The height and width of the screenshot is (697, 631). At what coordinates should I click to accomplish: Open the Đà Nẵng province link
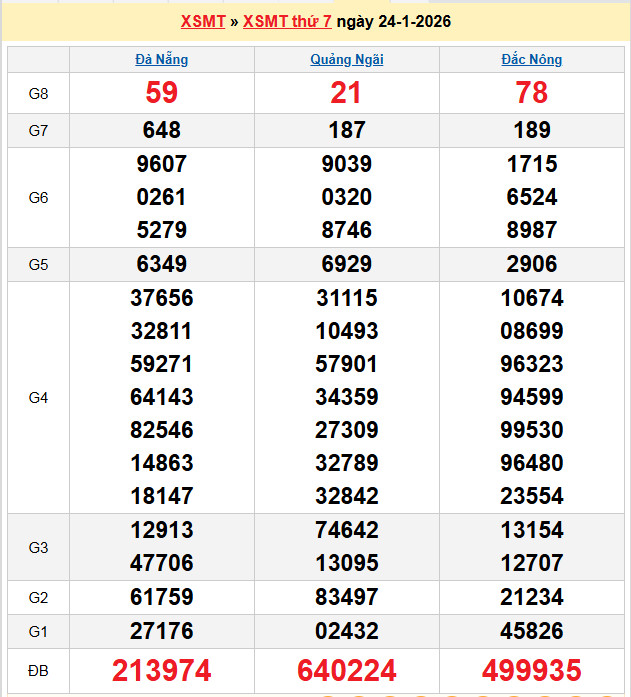coord(162,59)
